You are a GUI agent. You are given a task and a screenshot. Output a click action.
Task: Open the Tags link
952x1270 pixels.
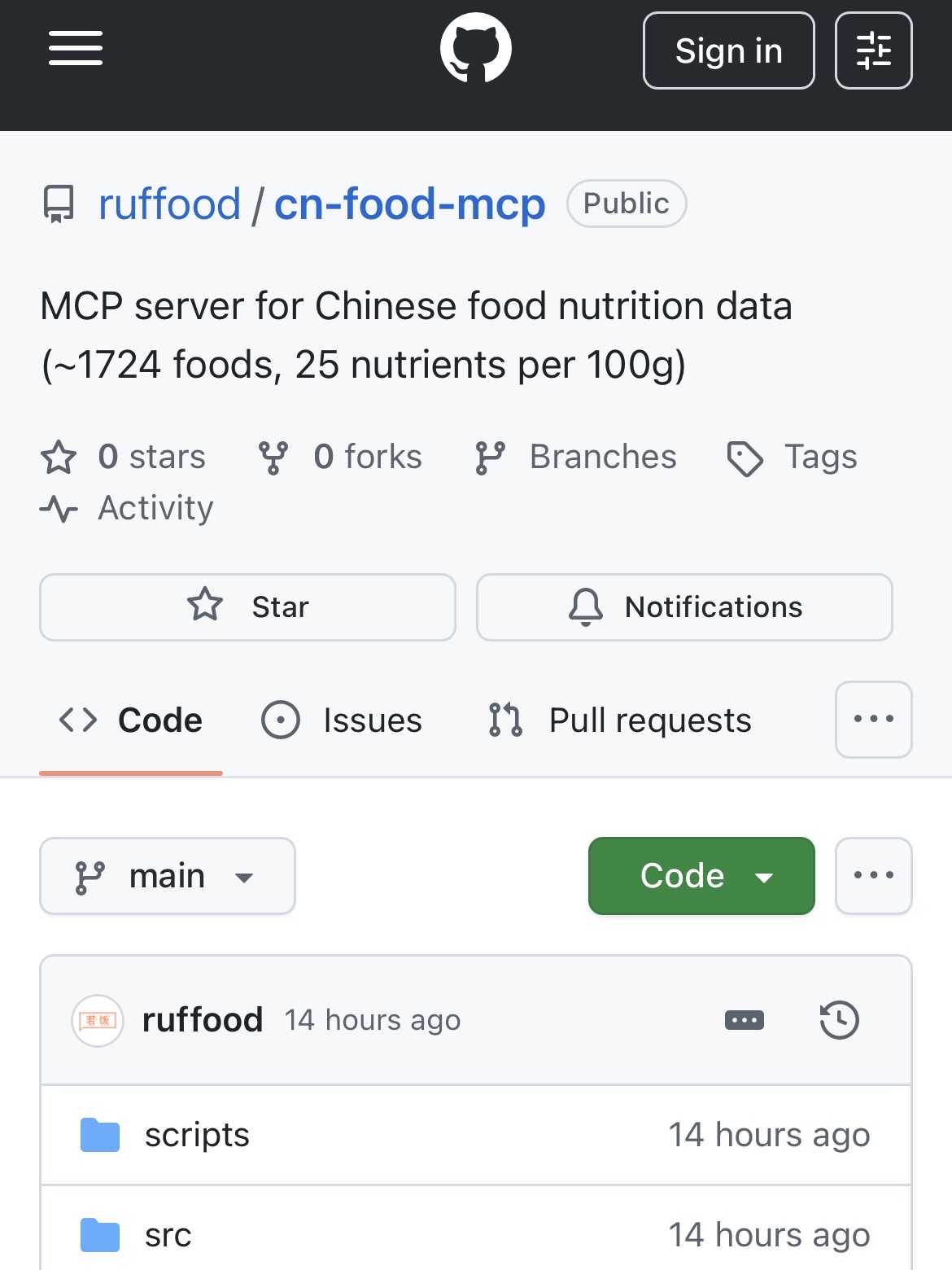click(x=793, y=458)
